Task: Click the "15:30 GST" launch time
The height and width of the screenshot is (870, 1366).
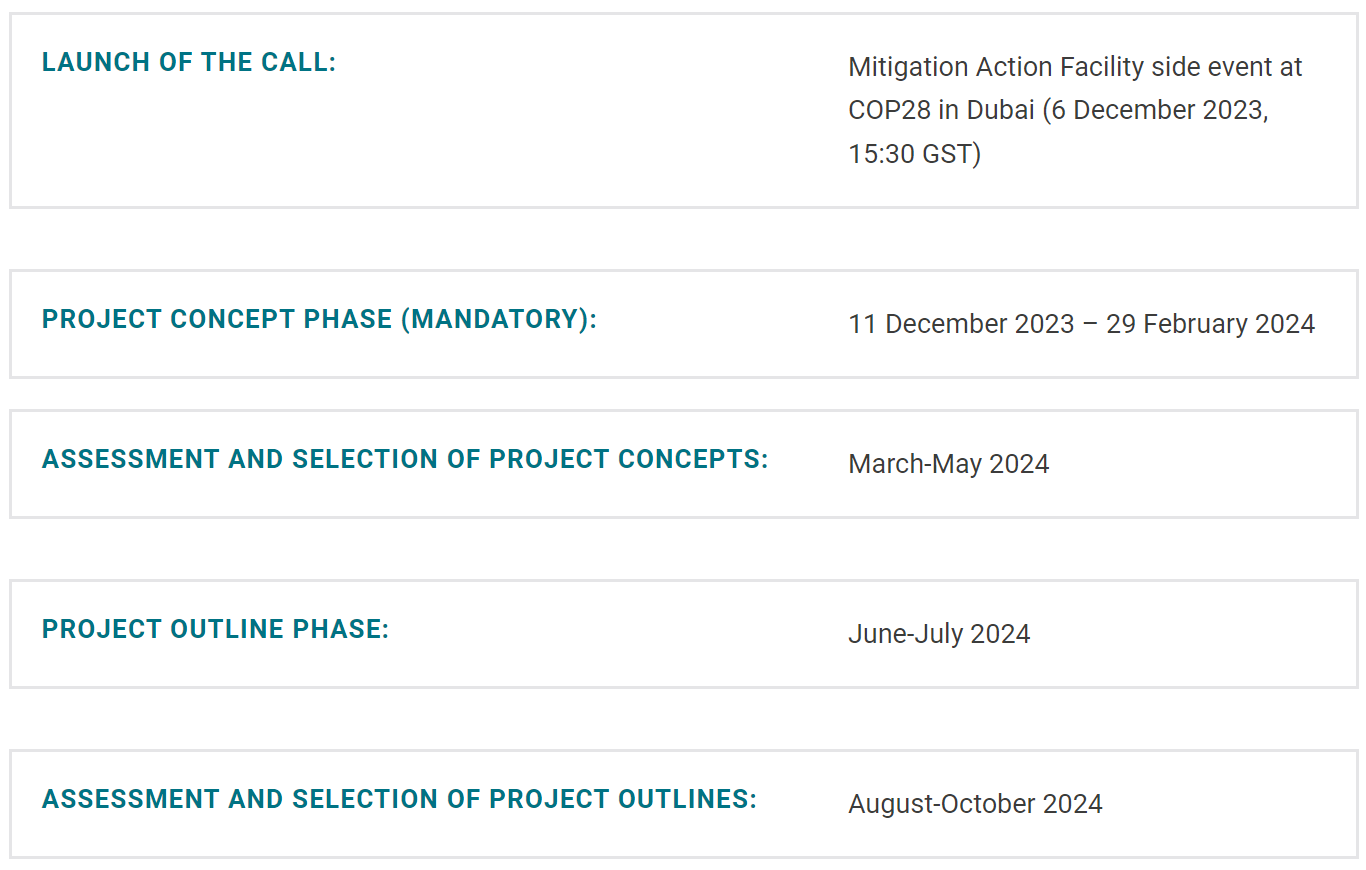Action: [x=913, y=154]
